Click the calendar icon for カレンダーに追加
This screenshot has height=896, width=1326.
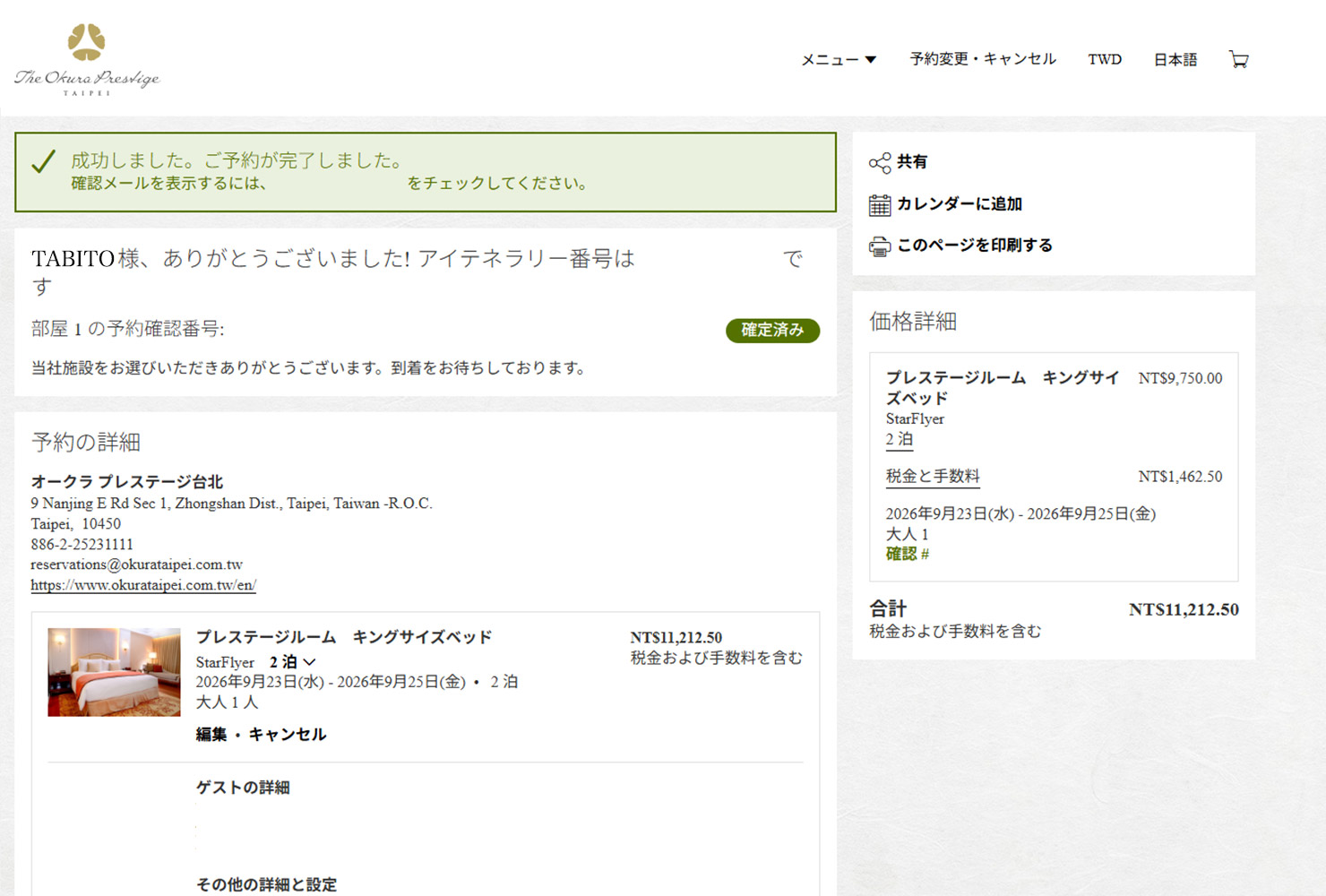[880, 205]
